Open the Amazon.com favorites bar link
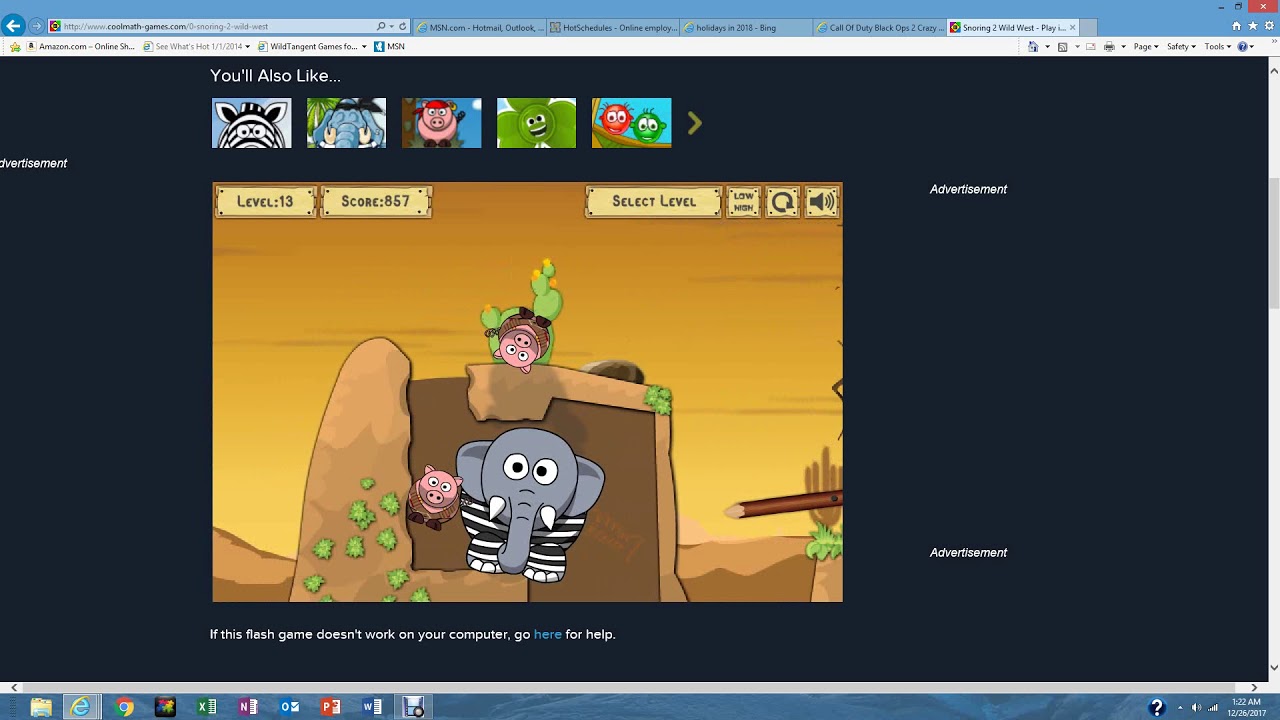Viewport: 1280px width, 720px height. click(81, 46)
